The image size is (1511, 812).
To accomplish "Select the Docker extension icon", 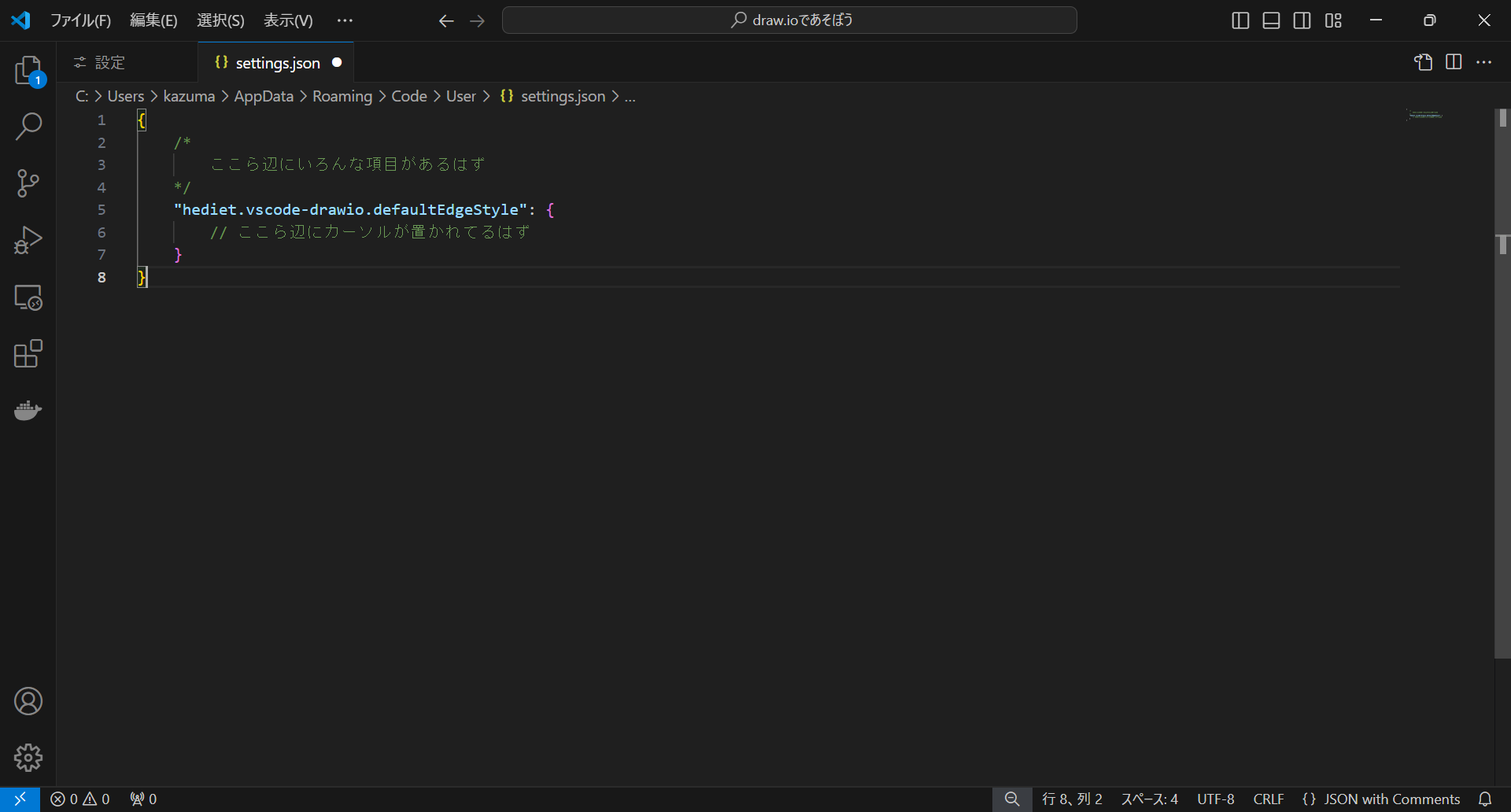I will (28, 410).
